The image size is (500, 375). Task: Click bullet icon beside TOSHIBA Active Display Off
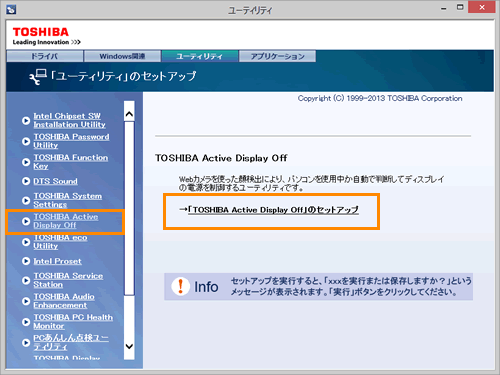26,221
